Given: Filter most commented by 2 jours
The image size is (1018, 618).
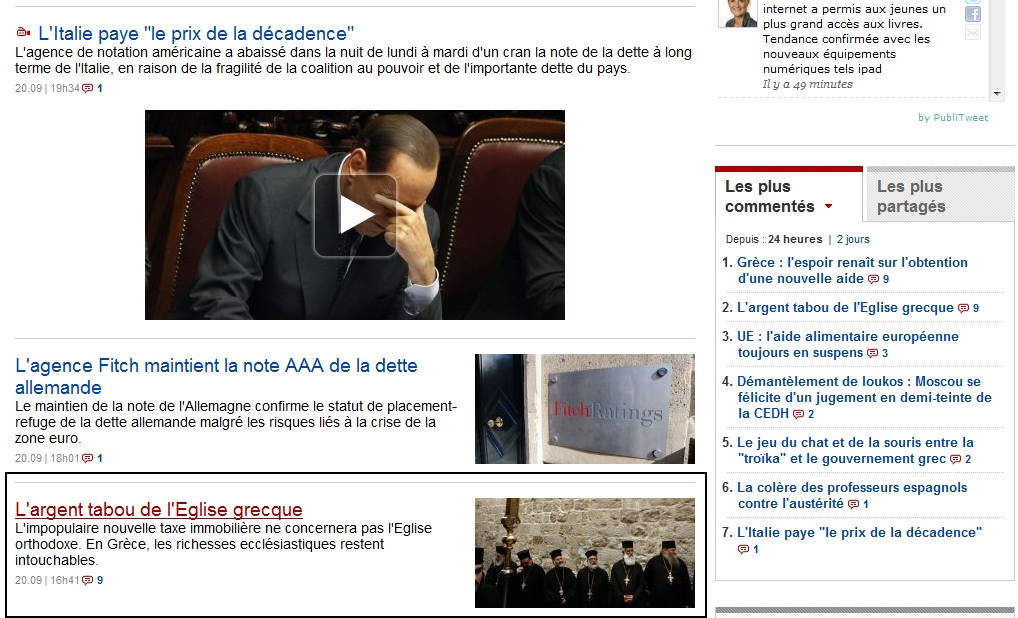Looking at the screenshot, I should [x=853, y=240].
